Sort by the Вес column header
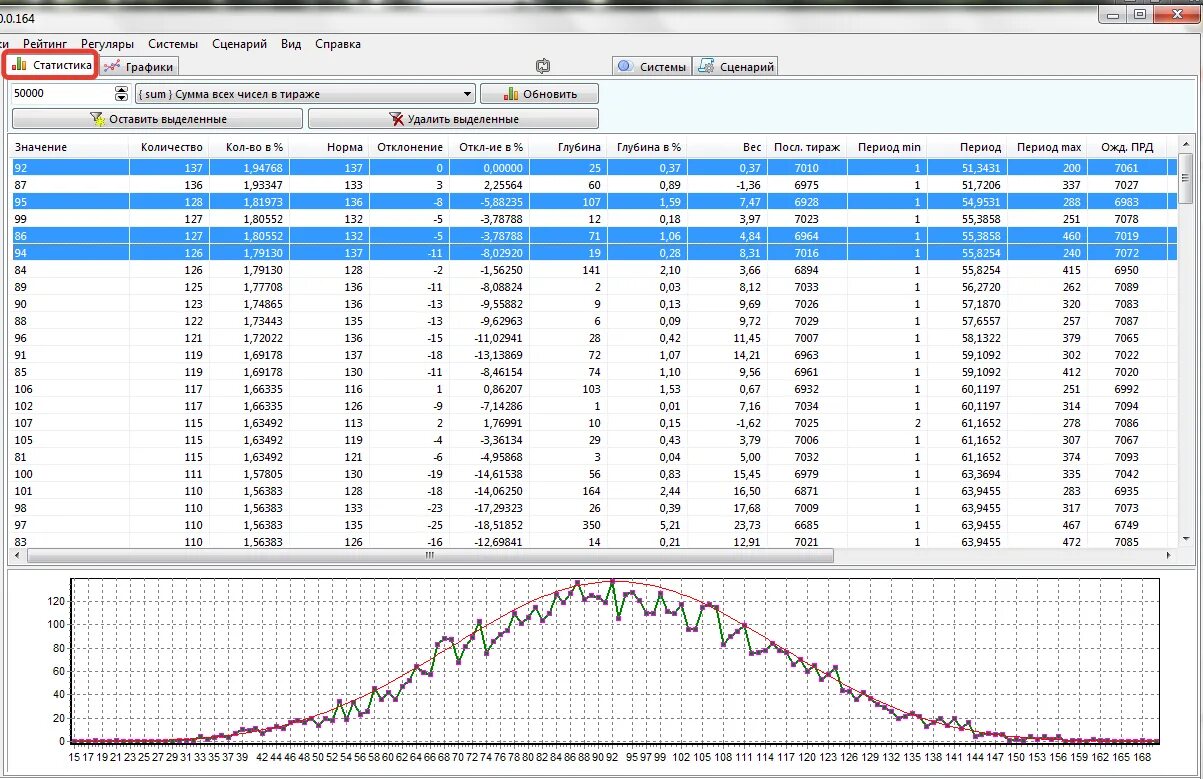Screen dimensions: 1203x779 click(x=727, y=147)
